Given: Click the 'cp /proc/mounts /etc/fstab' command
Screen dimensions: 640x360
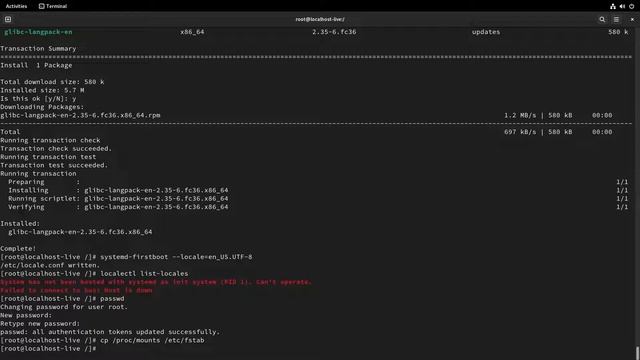Looking at the screenshot, I should tap(152, 340).
